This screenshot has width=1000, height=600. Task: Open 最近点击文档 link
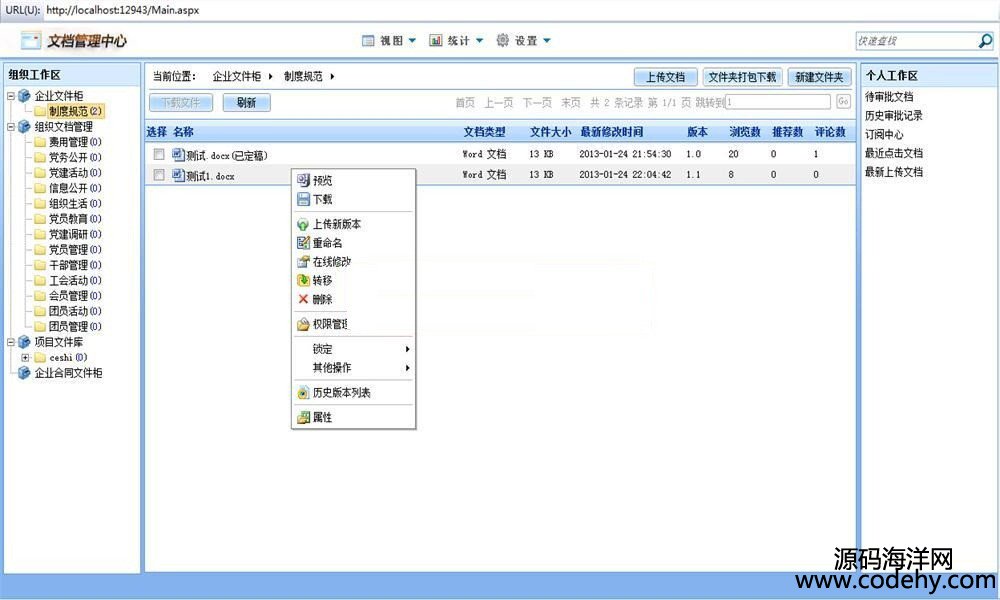tap(893, 153)
